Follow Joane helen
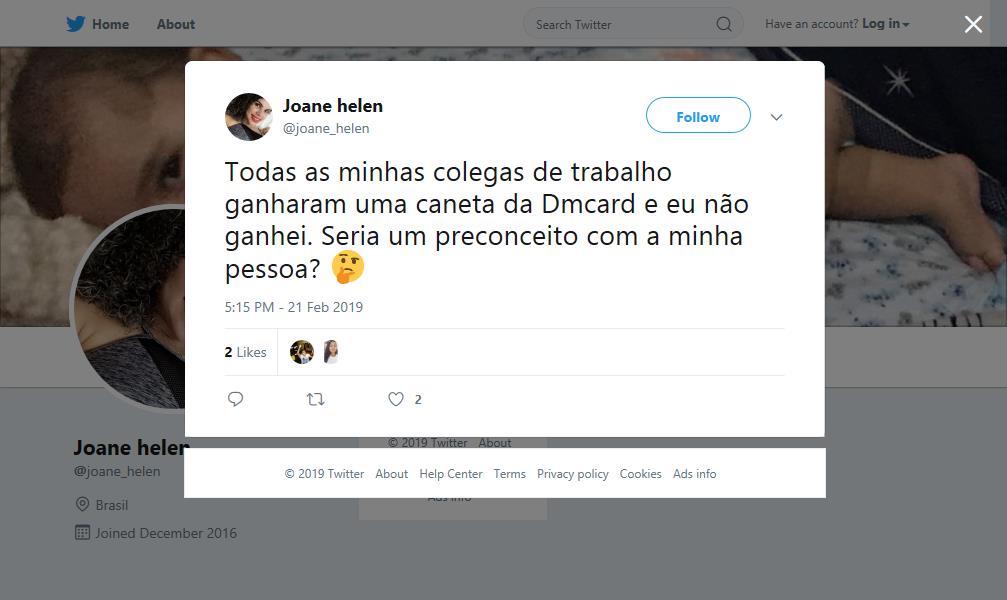Viewport: 1007px width, 600px height. pos(698,116)
